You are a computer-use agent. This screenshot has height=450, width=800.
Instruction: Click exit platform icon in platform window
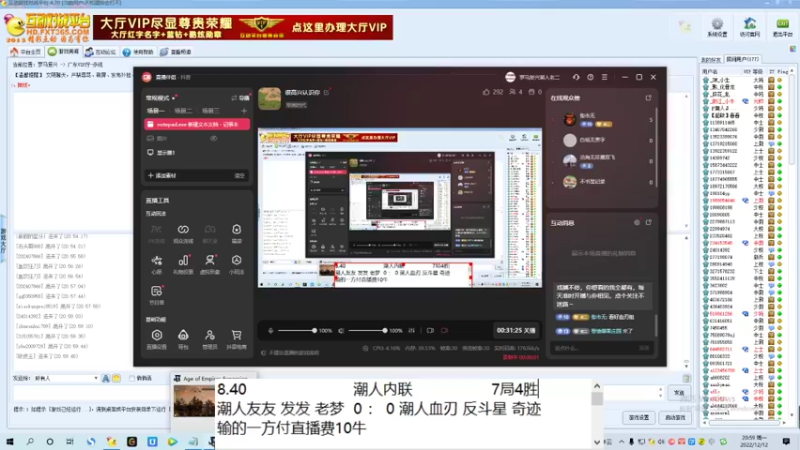pos(782,27)
